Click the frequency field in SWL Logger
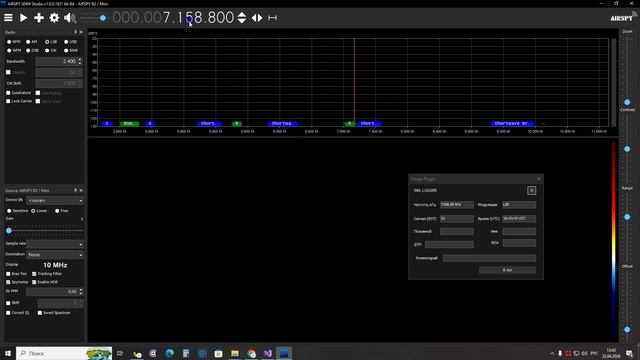The width and height of the screenshot is (640, 360). coord(457,204)
